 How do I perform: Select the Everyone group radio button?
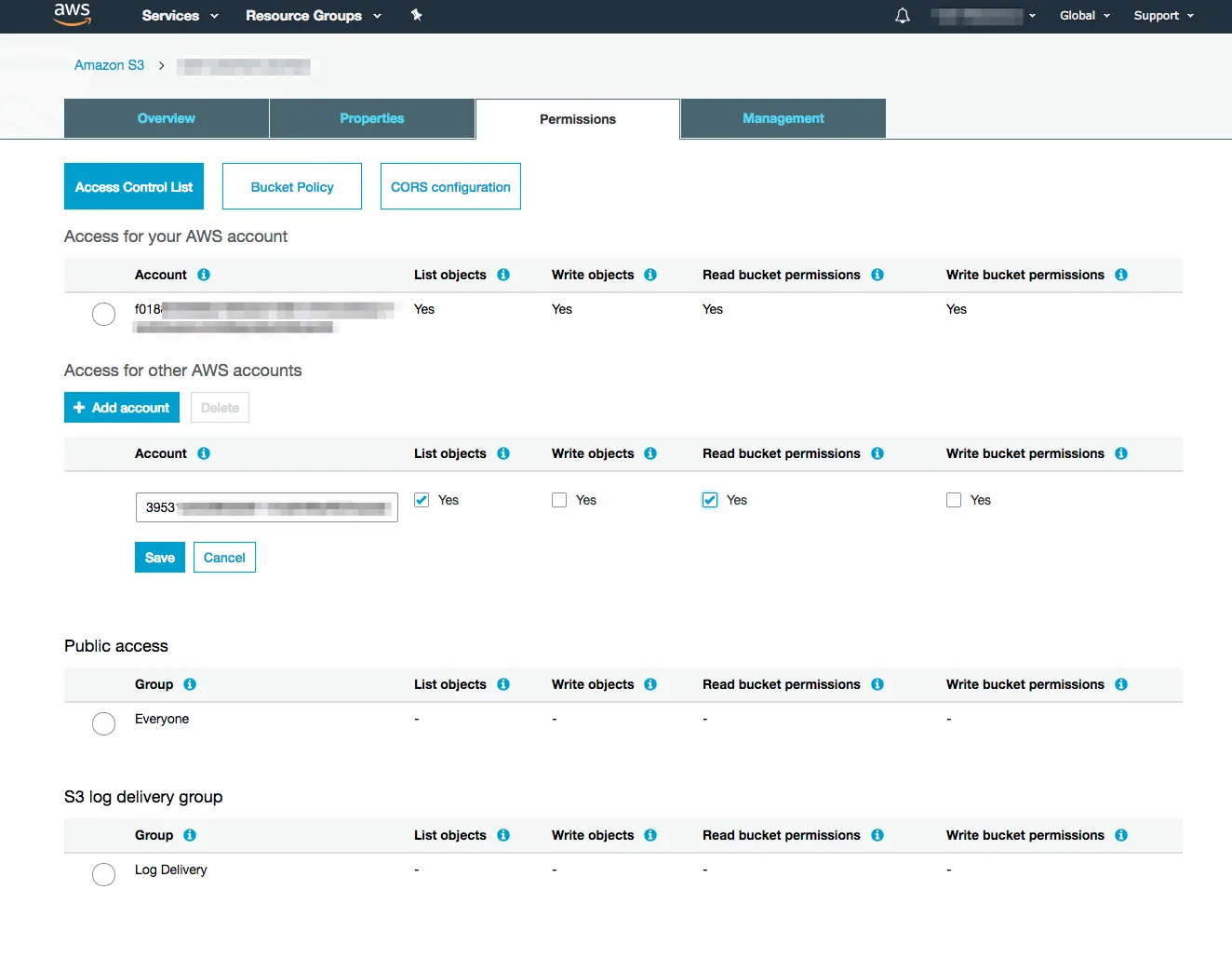(104, 723)
